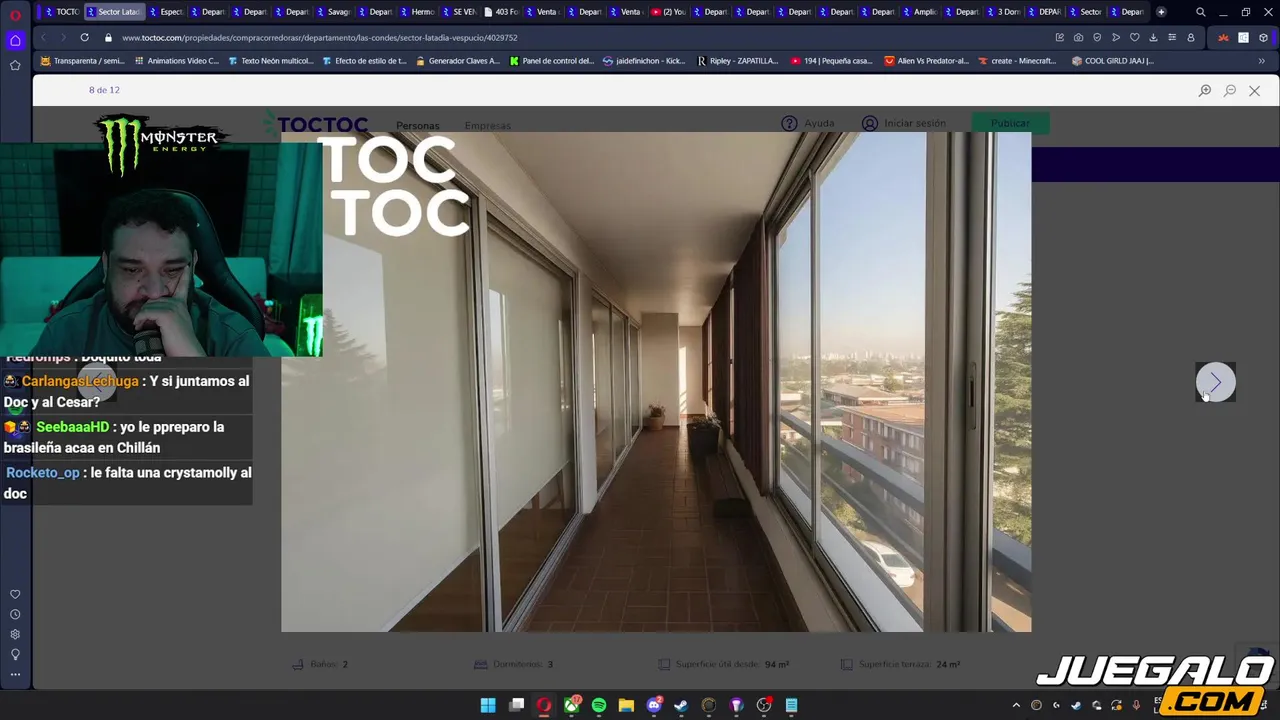
Task: Open Discord from the taskbar
Action: (654, 705)
